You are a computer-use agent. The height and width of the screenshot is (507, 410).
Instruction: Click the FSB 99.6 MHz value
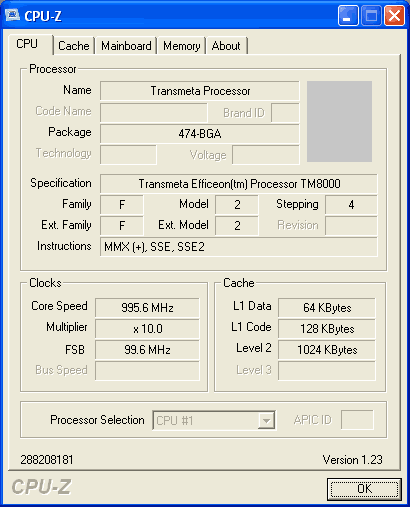(147, 350)
